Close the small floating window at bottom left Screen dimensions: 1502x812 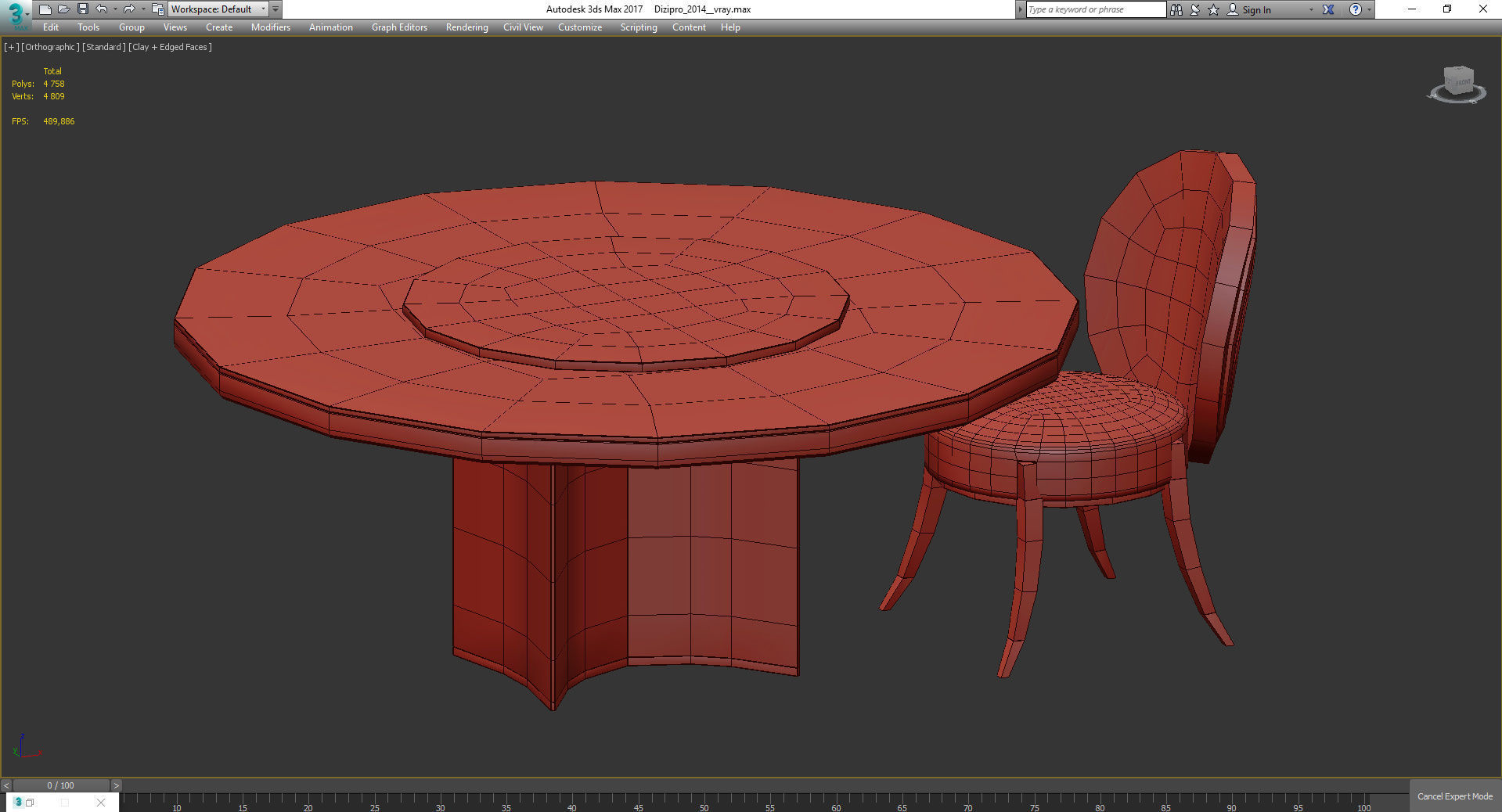pos(101,803)
